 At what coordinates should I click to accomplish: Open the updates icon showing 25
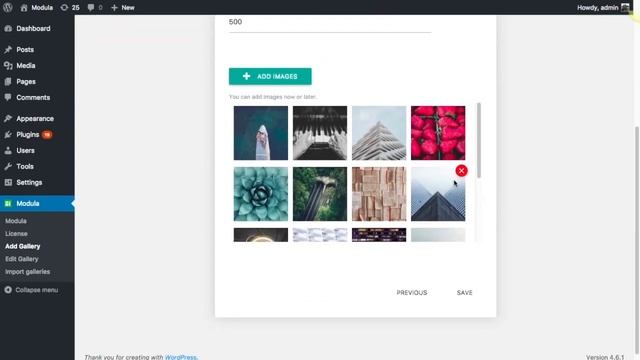[x=70, y=7]
